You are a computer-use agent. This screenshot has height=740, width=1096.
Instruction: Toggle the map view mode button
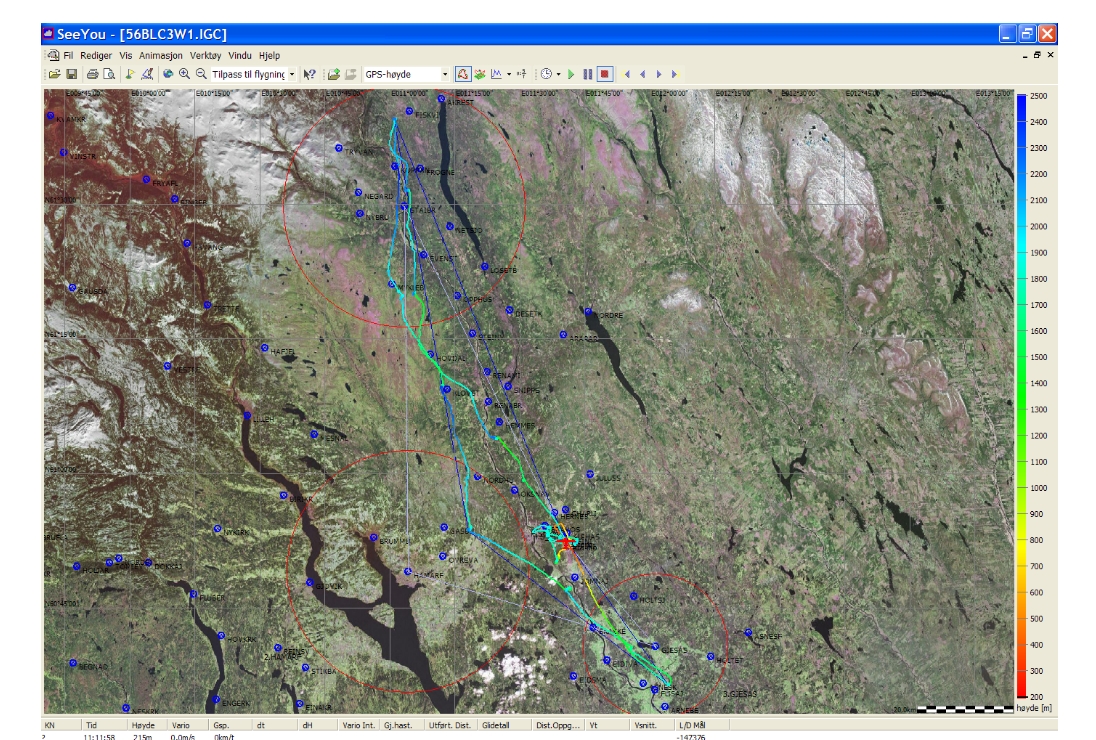[x=463, y=74]
